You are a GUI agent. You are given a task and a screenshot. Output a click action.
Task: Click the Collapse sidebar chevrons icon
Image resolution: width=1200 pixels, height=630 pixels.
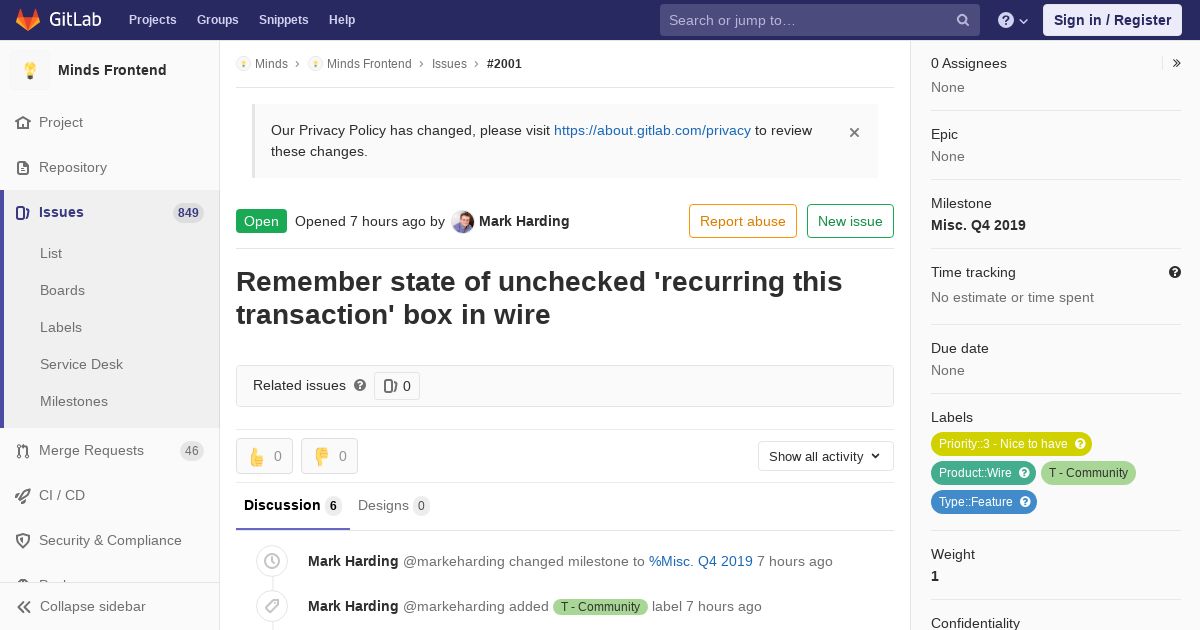coord(23,607)
